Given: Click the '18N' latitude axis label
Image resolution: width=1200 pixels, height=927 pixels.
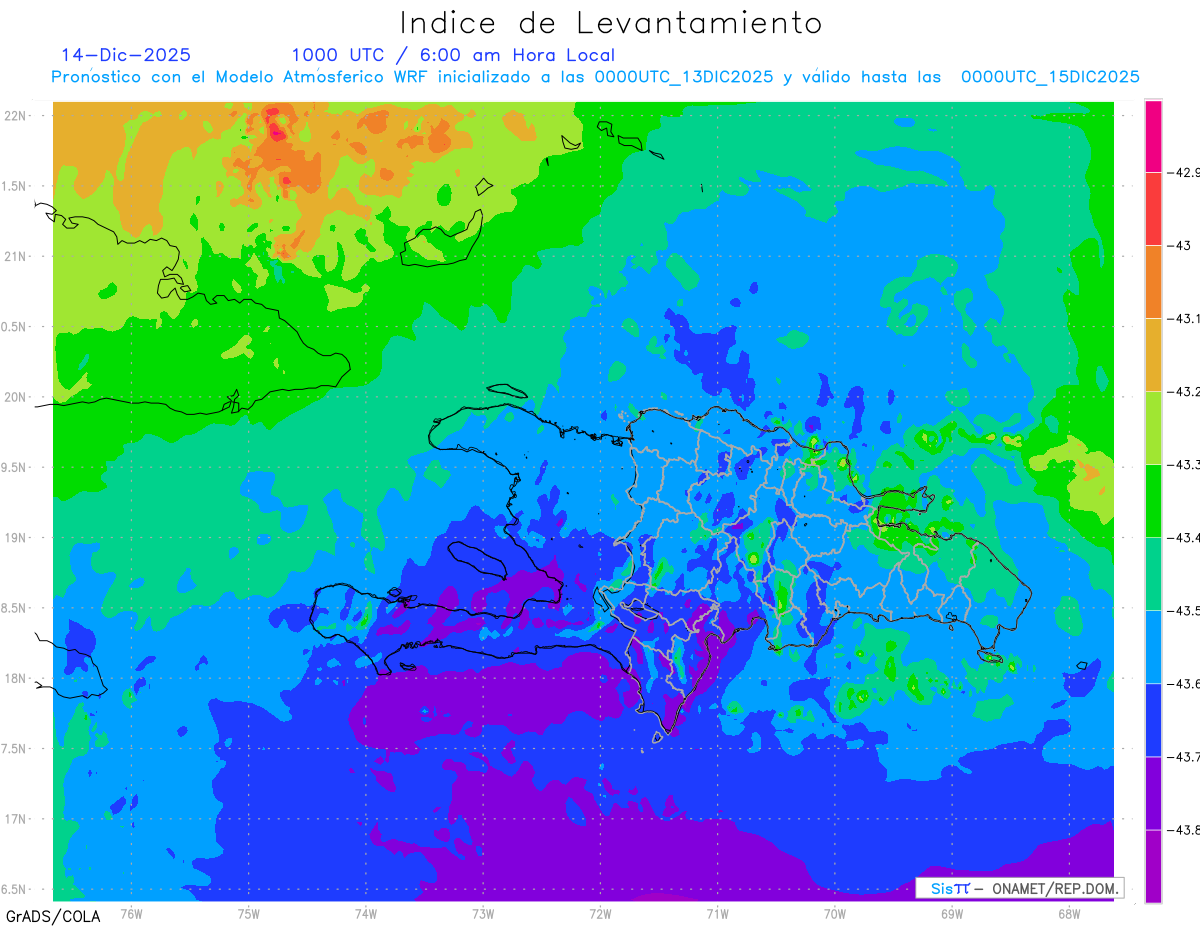Looking at the screenshot, I should (16, 679).
